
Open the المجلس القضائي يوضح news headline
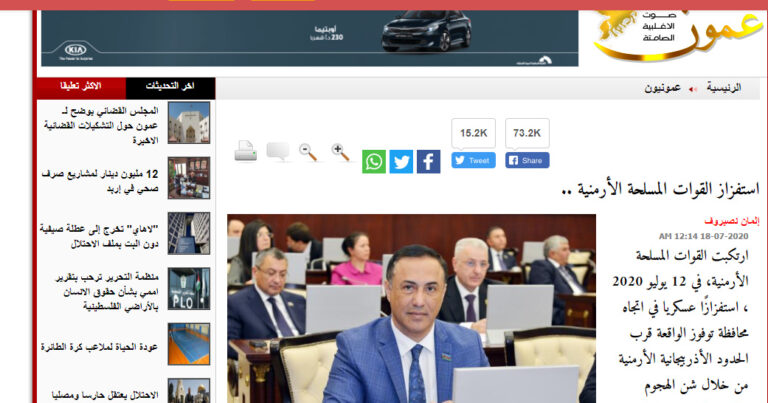click(x=100, y=125)
